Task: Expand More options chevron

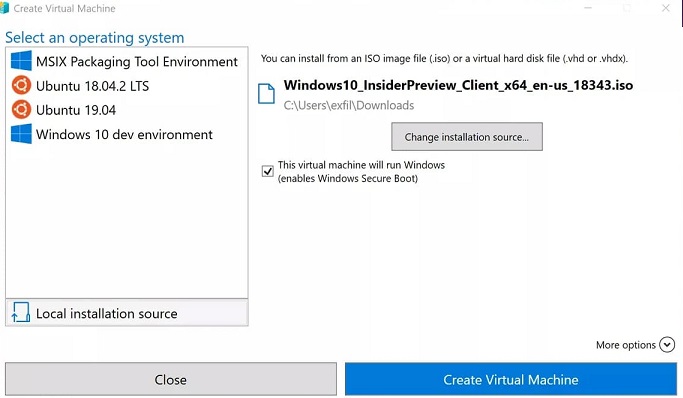Action: pyautogui.click(x=667, y=344)
